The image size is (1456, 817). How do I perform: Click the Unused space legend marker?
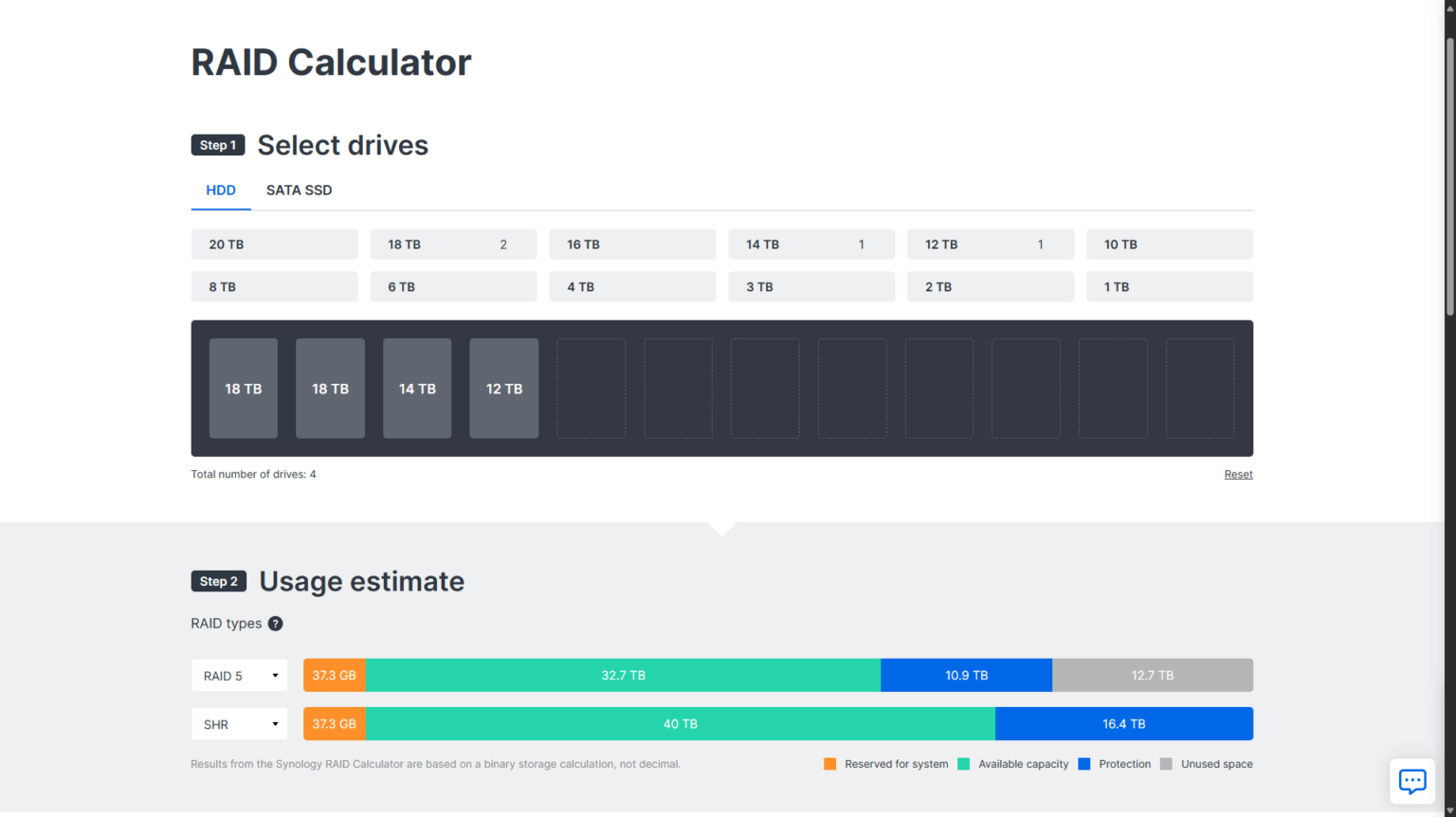[1166, 763]
